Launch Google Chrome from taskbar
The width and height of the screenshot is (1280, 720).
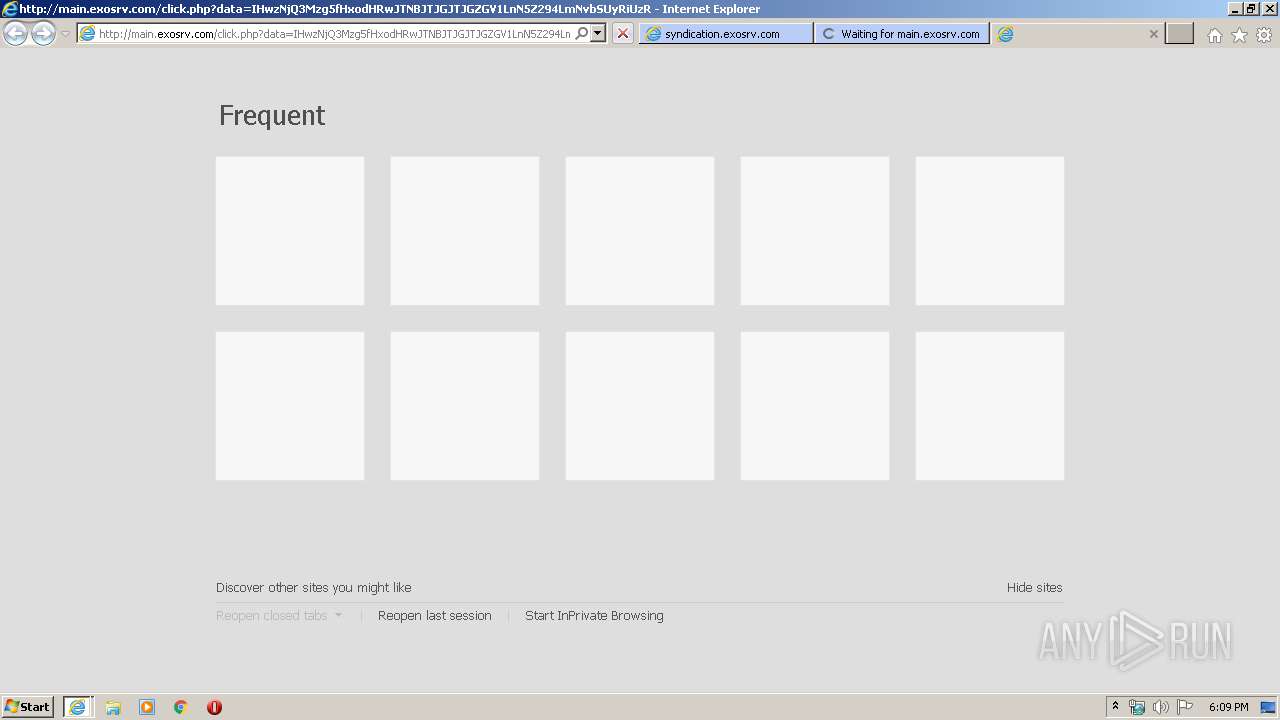(181, 707)
